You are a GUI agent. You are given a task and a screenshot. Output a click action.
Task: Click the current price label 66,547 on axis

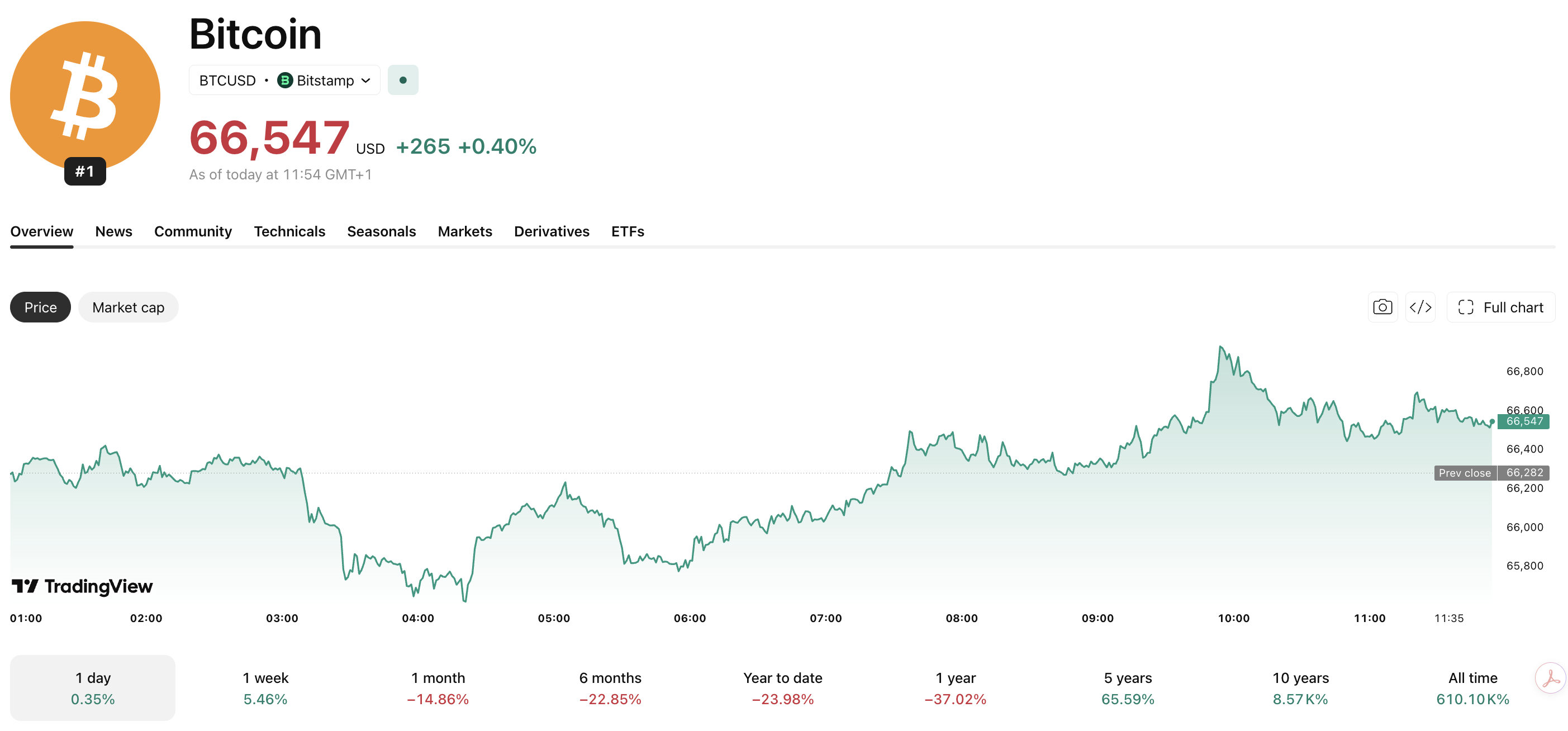tap(1523, 421)
